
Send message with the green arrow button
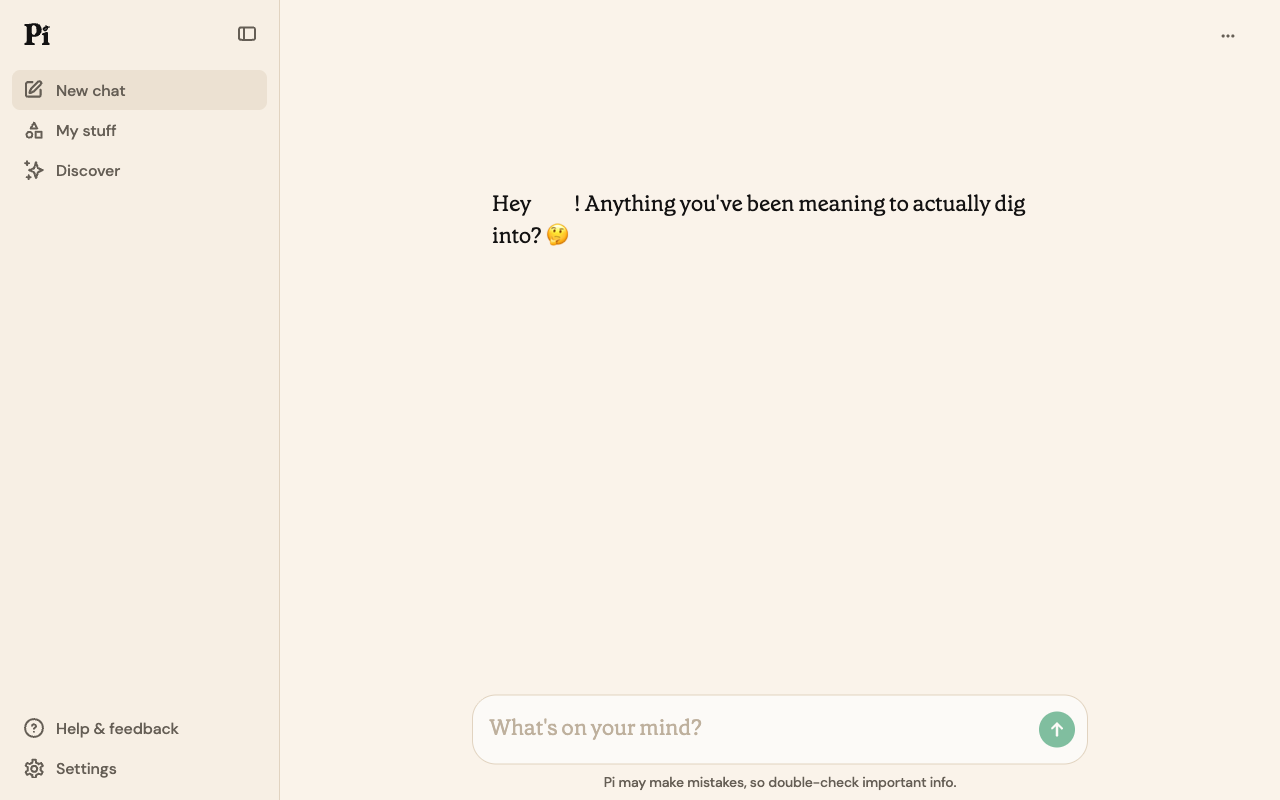coord(1057,729)
